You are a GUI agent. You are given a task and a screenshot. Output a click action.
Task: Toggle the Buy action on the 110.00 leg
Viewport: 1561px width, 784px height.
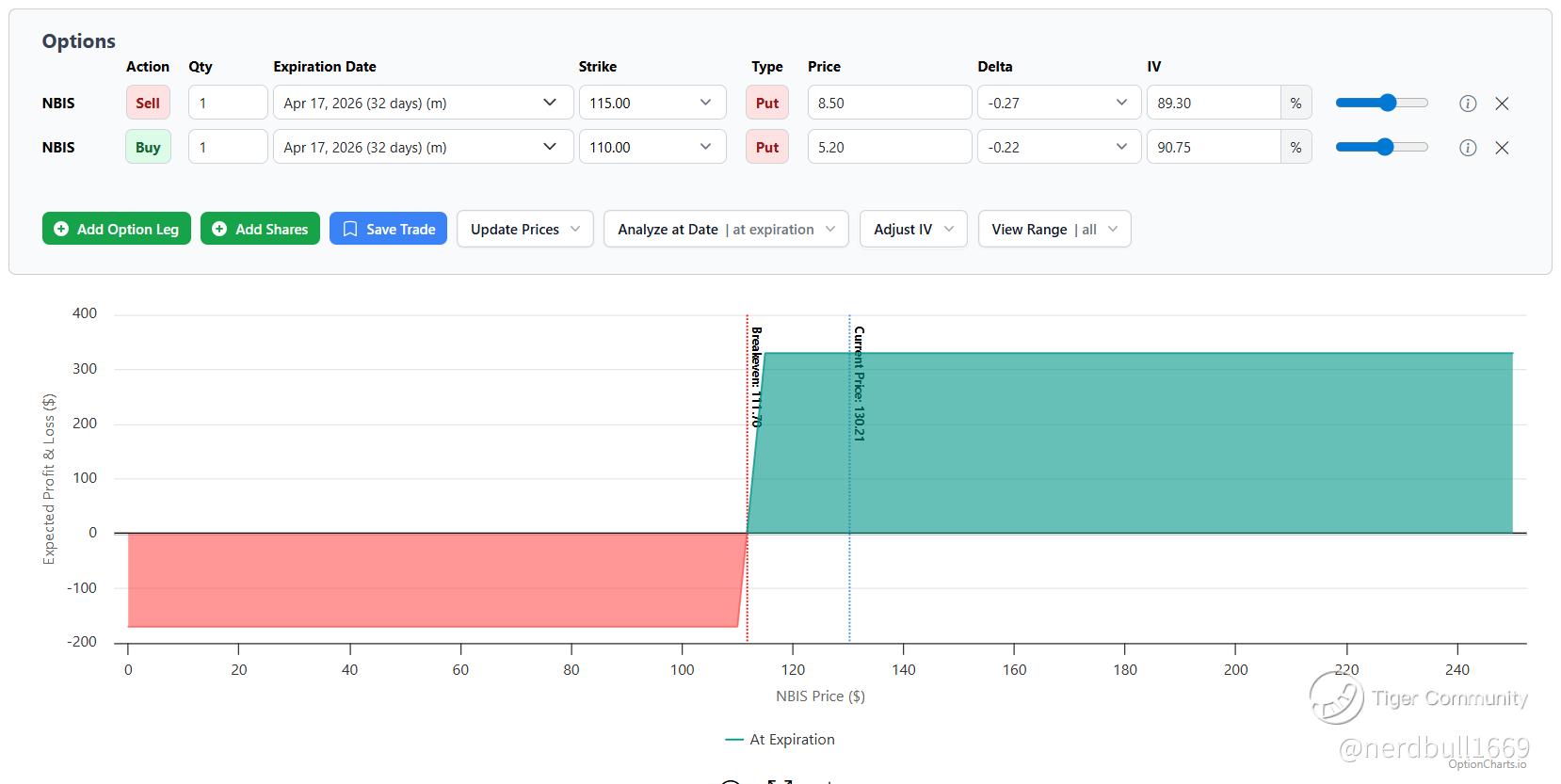[148, 147]
